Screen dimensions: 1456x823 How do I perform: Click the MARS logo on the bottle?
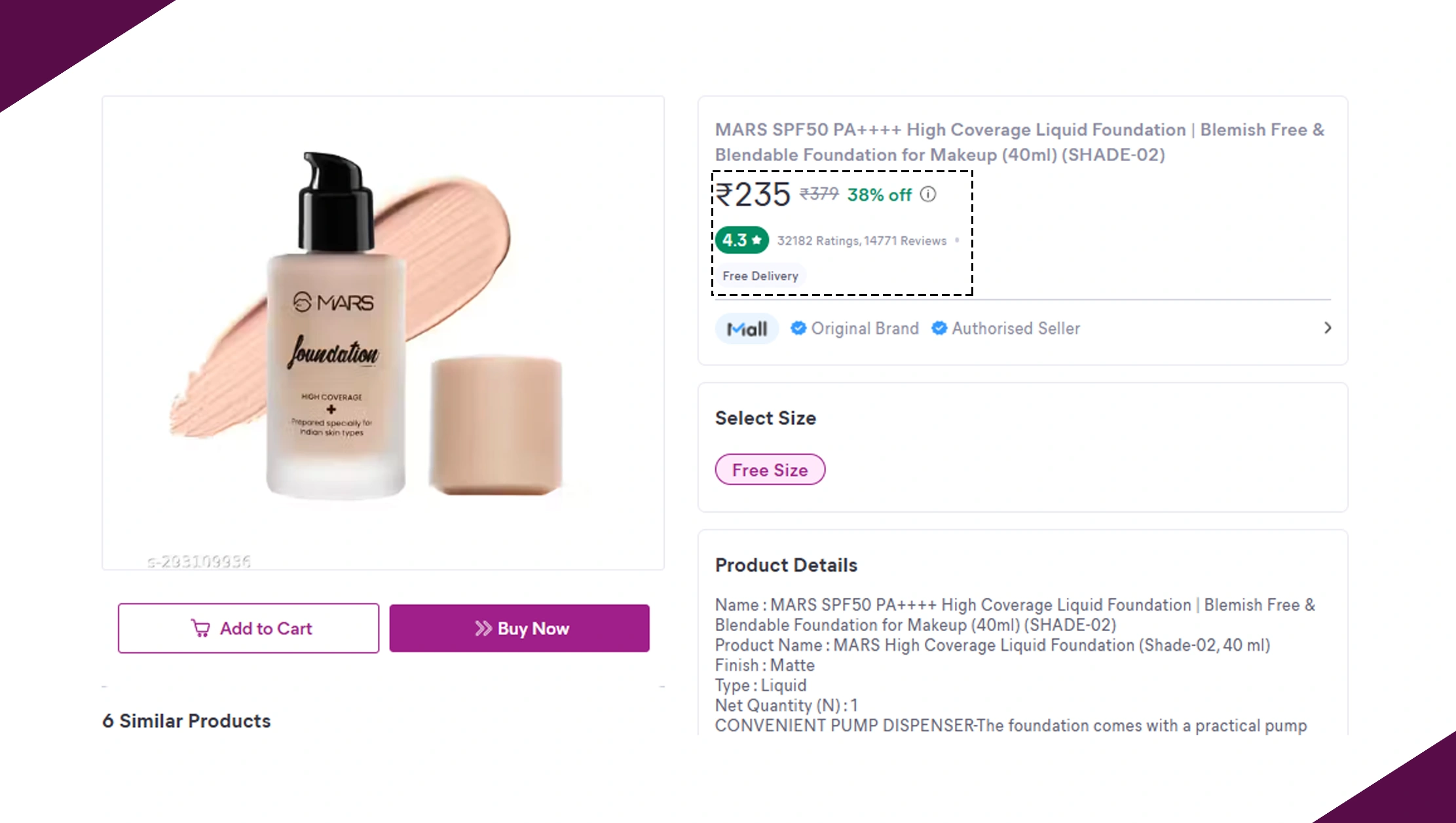[333, 302]
